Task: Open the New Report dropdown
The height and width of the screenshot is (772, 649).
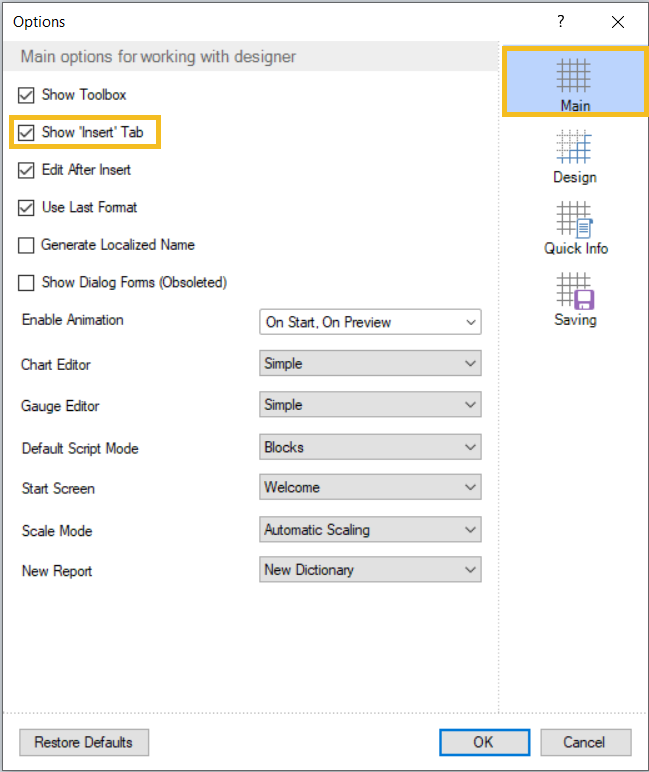Action: pyautogui.click(x=370, y=570)
